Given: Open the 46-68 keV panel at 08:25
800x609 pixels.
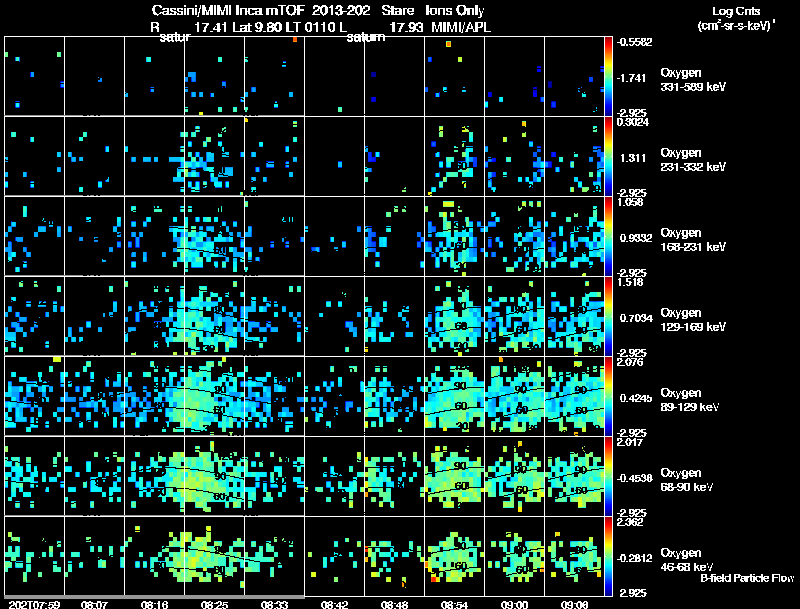Looking at the screenshot, I should point(214,556).
